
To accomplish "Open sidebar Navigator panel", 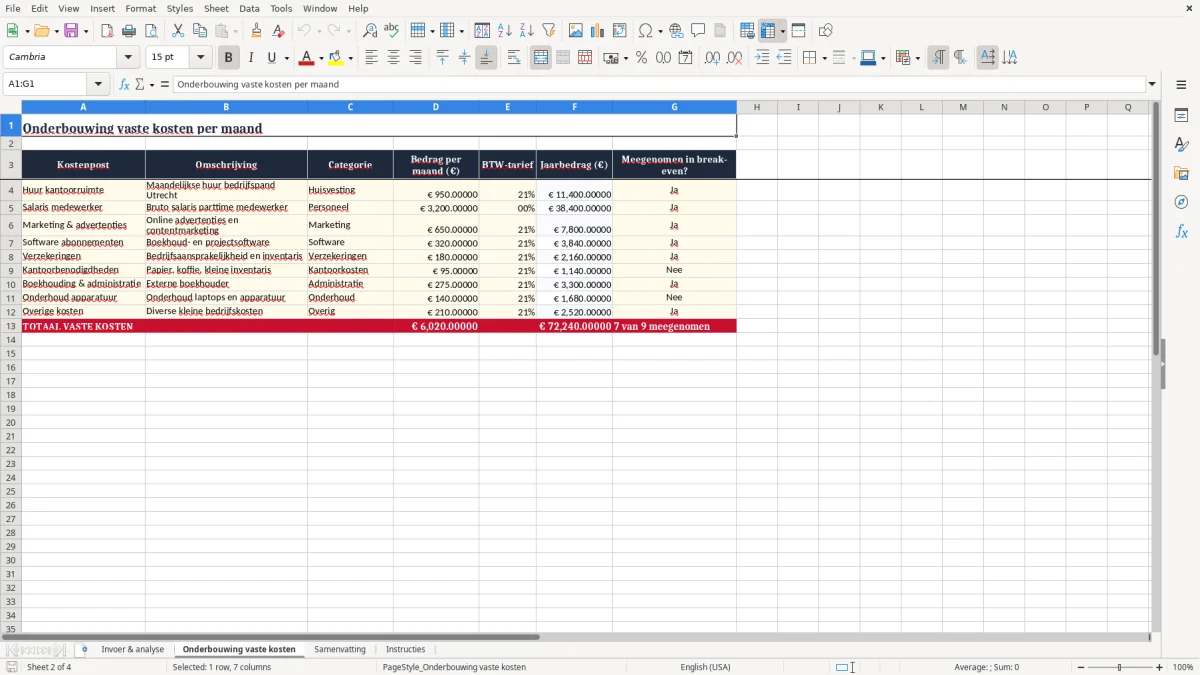I will [x=1181, y=202].
